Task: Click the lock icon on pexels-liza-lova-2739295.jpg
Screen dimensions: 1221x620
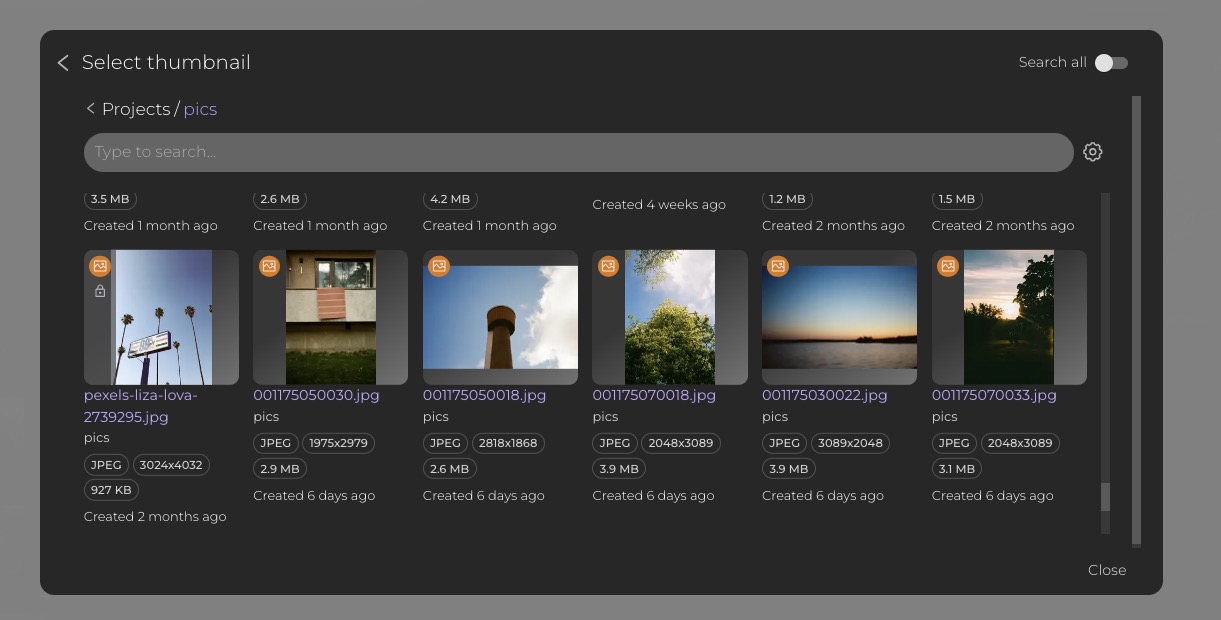Action: 100,291
